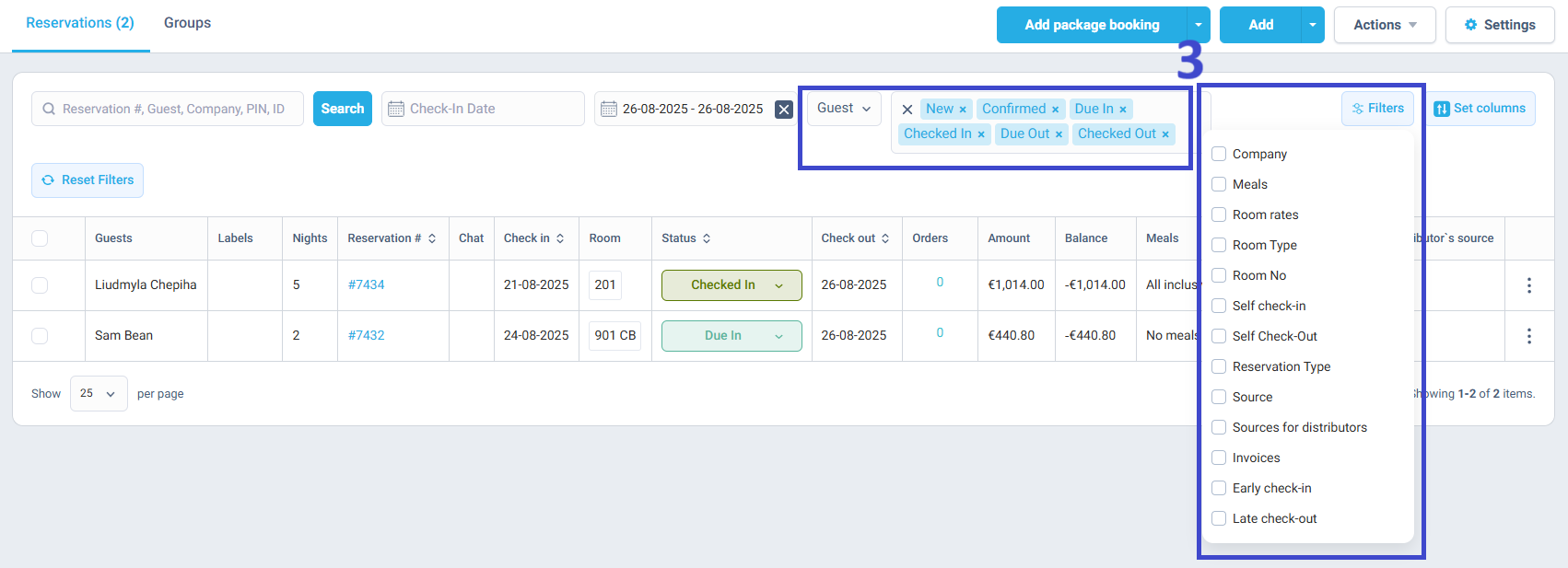Open the 26-08-2025 date range field
The height and width of the screenshot is (568, 1568).
(692, 109)
